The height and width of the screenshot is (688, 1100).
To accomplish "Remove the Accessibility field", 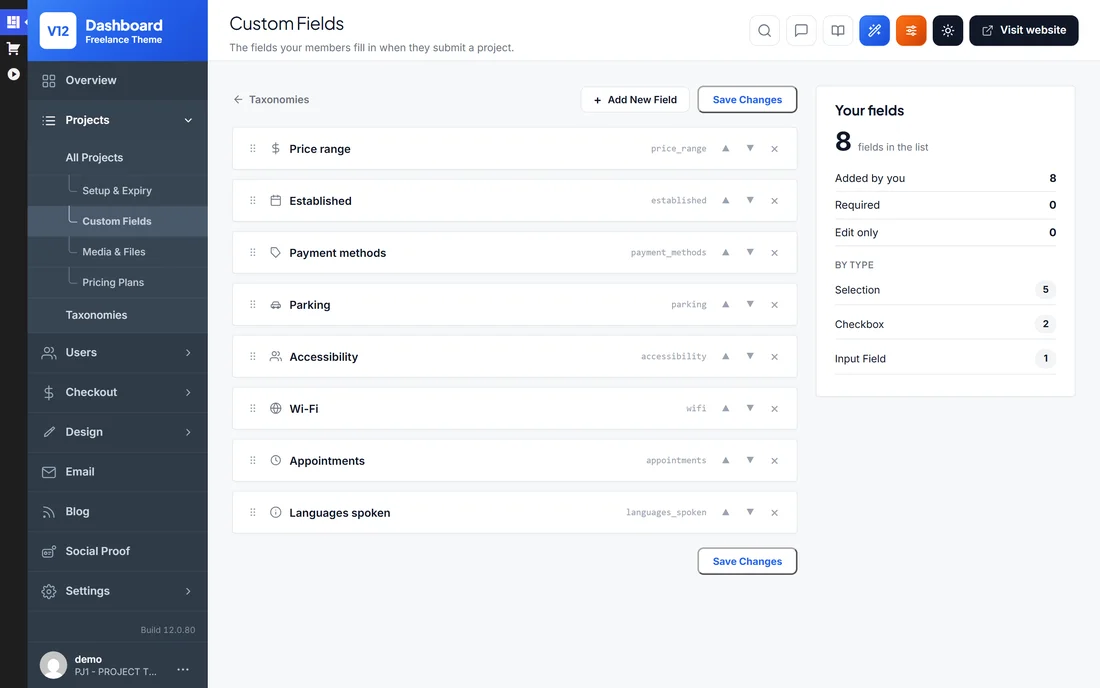I will tap(774, 356).
